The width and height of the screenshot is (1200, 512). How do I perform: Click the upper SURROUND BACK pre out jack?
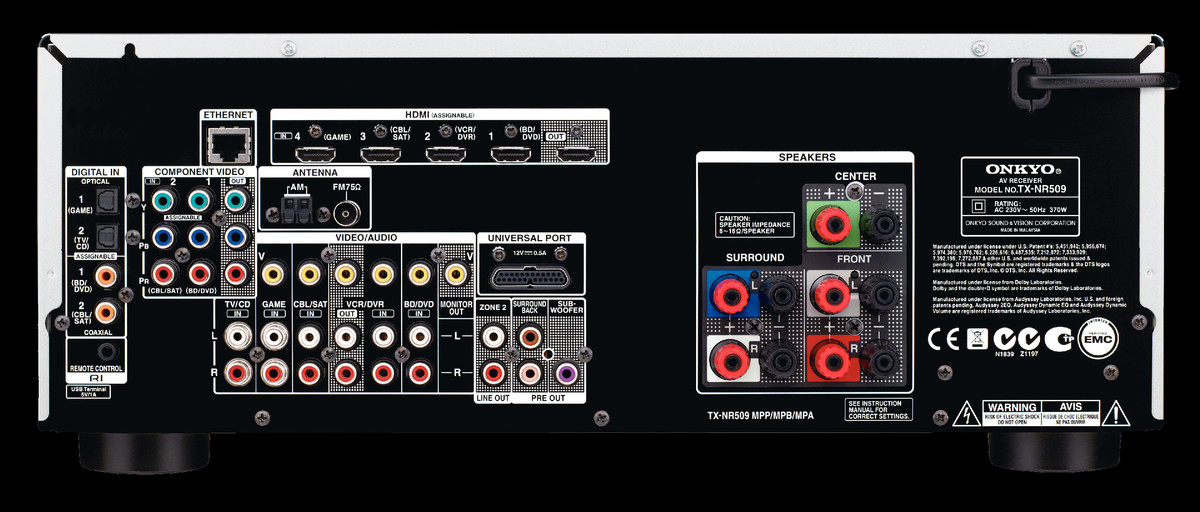tap(529, 337)
